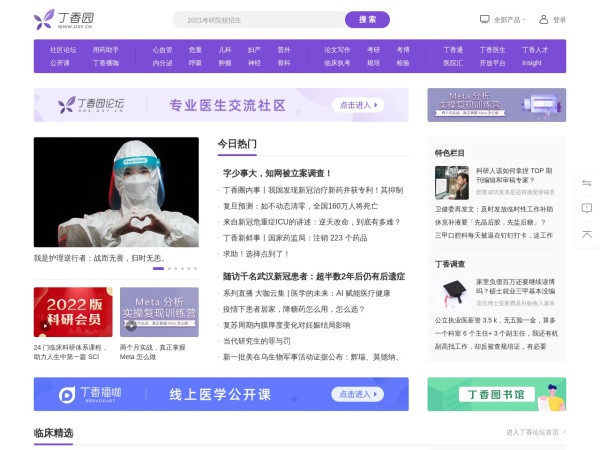Open article 公立执业医薪资 3.5 k
Image resolution: width=600 pixels, height=450 pixels.
(x=495, y=320)
